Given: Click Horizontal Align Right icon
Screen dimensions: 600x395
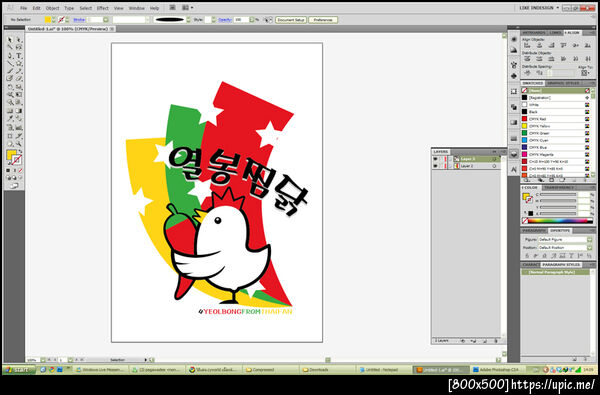Looking at the screenshot, I should (551, 46).
